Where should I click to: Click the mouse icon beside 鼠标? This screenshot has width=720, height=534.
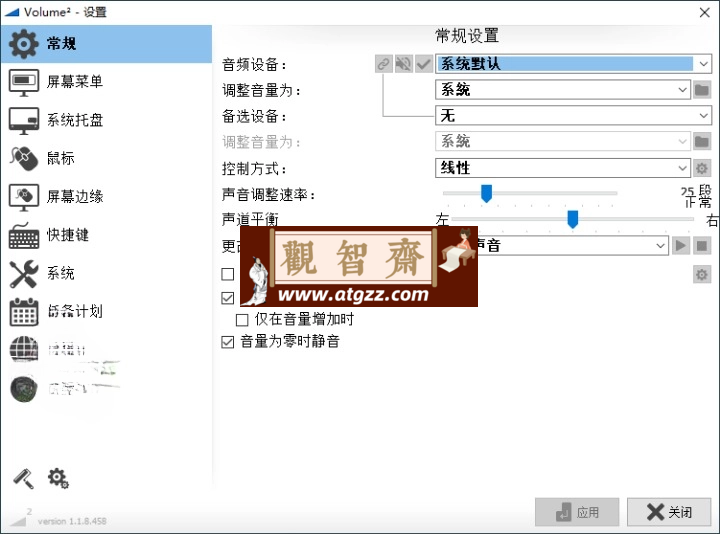coord(24,159)
